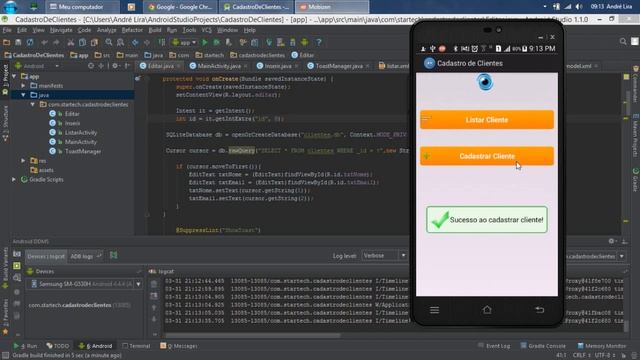Screen dimensions: 640x360
Task: Switch to the MainActivity.java editor tab
Action: tap(219, 66)
